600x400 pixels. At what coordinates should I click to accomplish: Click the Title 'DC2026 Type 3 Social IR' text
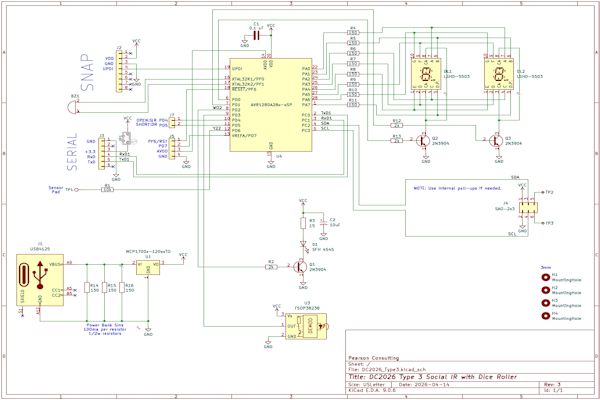[x=432, y=377]
